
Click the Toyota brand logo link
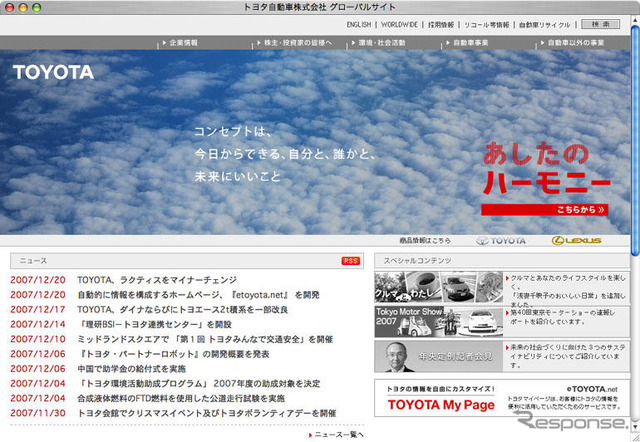[501, 241]
